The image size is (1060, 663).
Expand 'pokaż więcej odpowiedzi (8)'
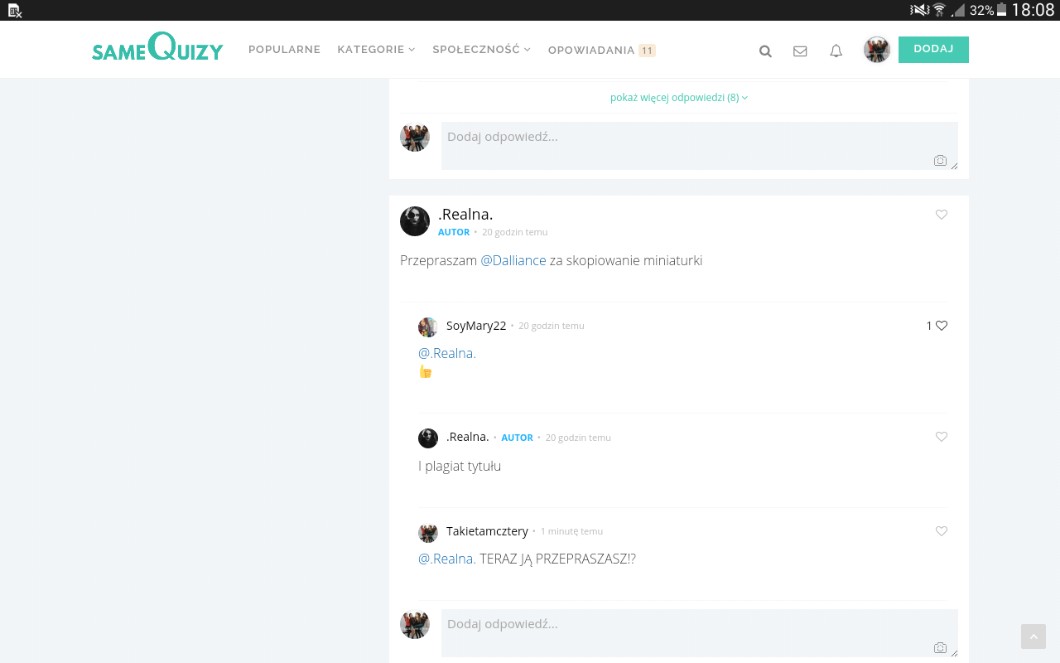(678, 98)
